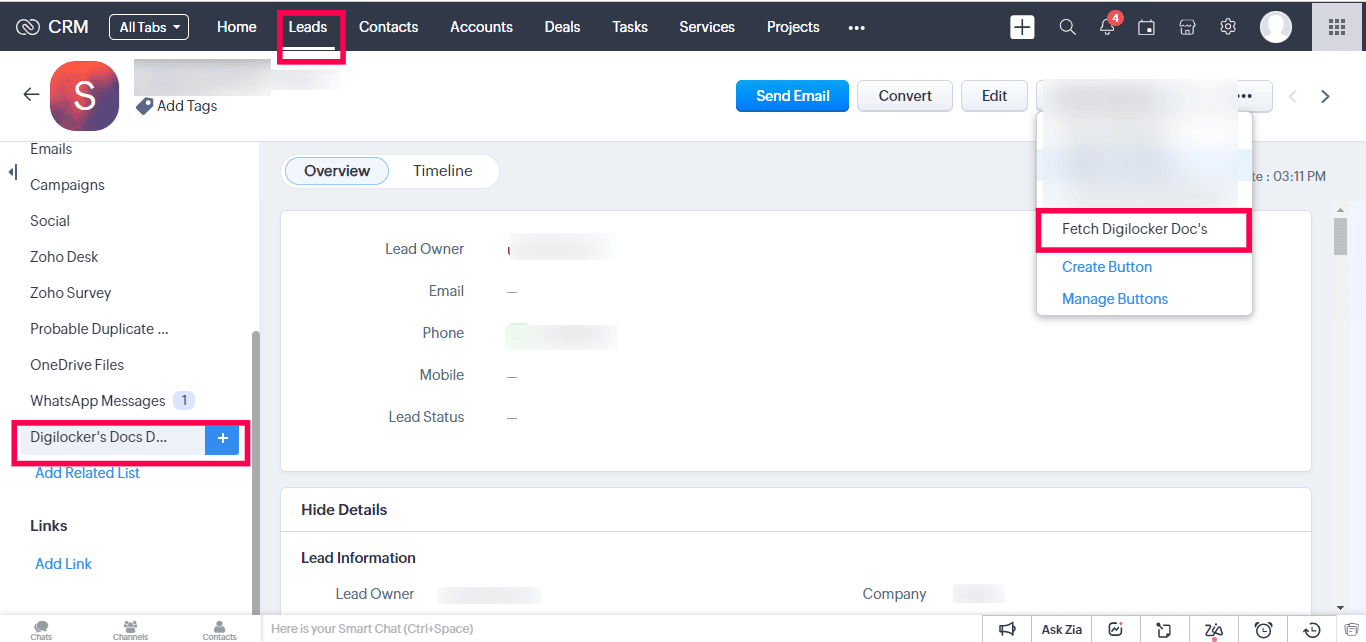Click the Ask Zia button
The image size is (1366, 642).
click(x=1062, y=629)
